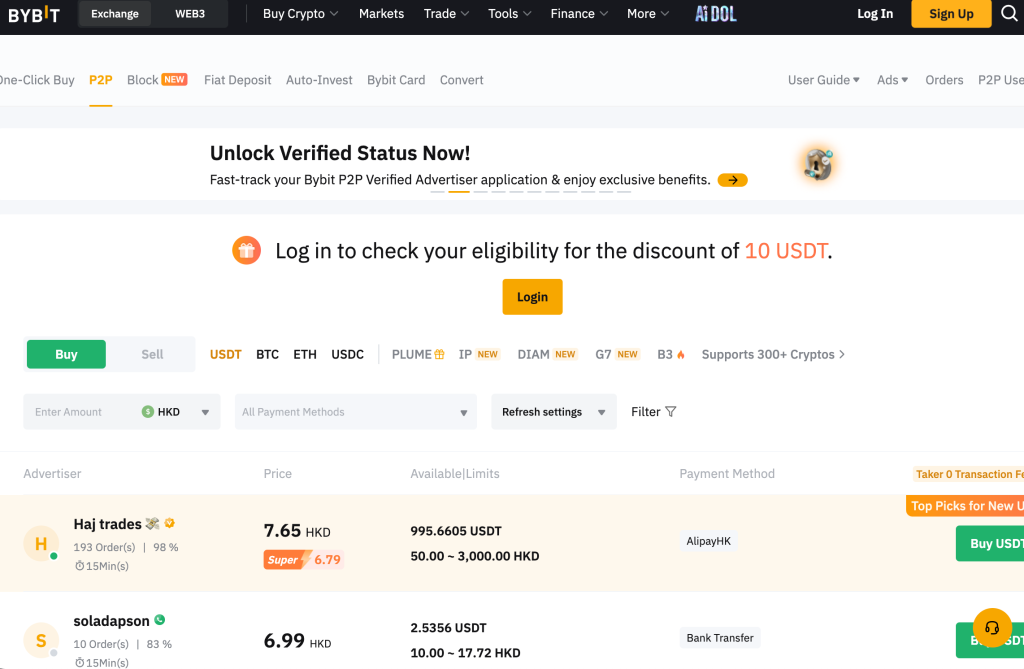Click the orange gift box icon
1024x669 pixels.
(246, 250)
